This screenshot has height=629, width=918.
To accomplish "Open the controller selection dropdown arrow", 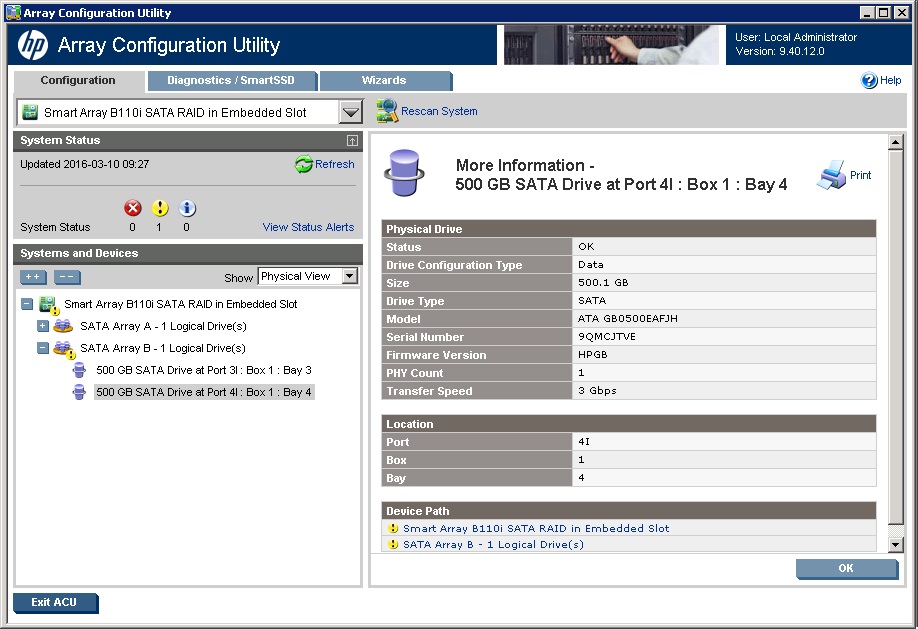I will pyautogui.click(x=350, y=112).
